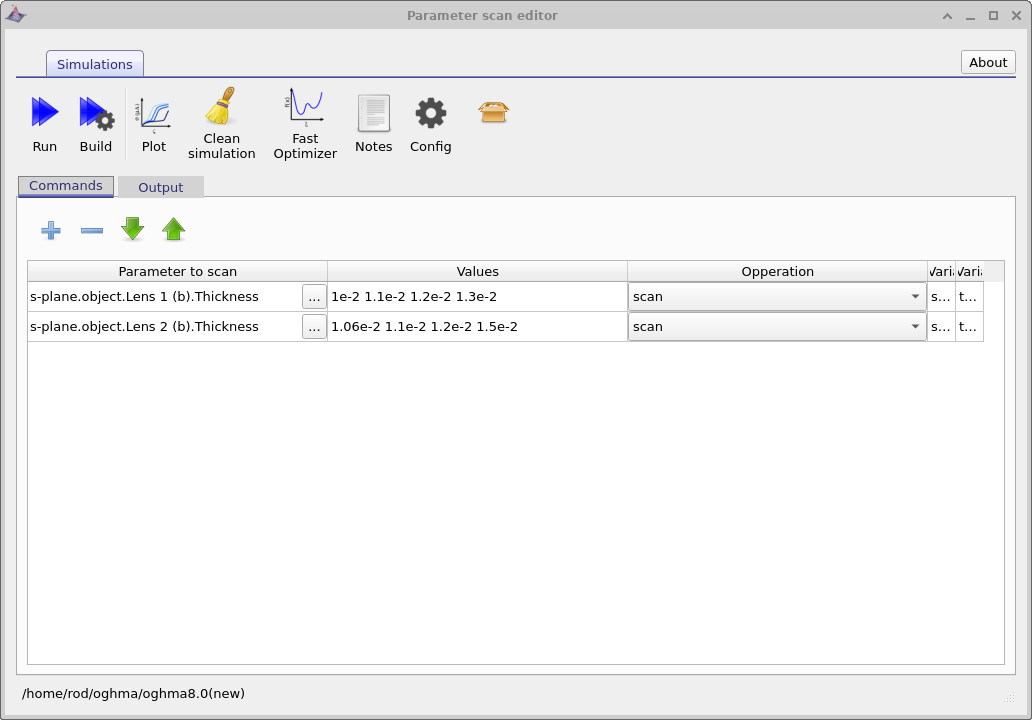
Task: Open the About dialog
Action: pos(987,62)
